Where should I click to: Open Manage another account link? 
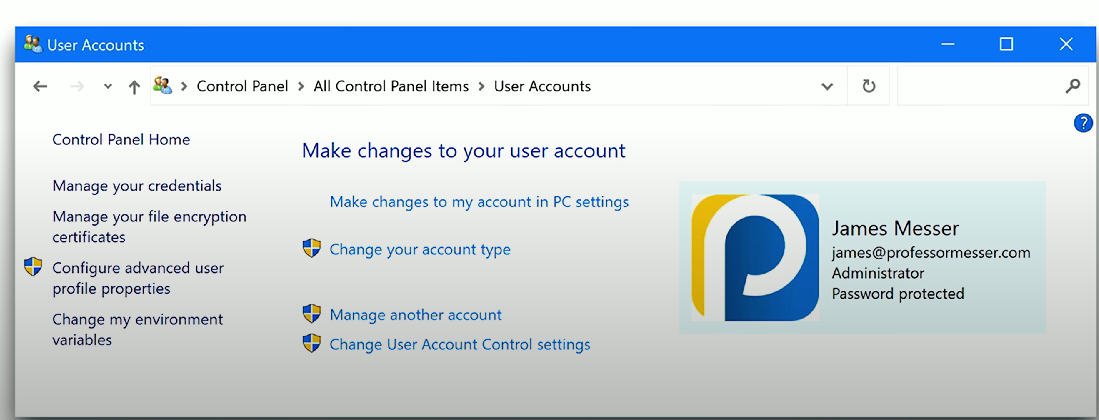pos(416,315)
